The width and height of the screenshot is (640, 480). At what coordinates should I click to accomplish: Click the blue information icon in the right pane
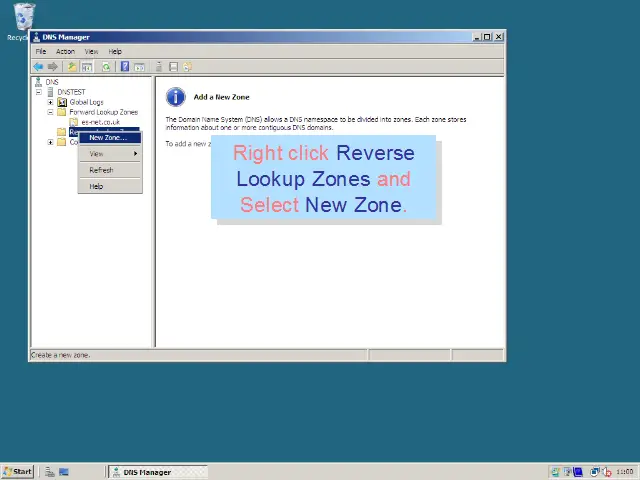point(176,97)
